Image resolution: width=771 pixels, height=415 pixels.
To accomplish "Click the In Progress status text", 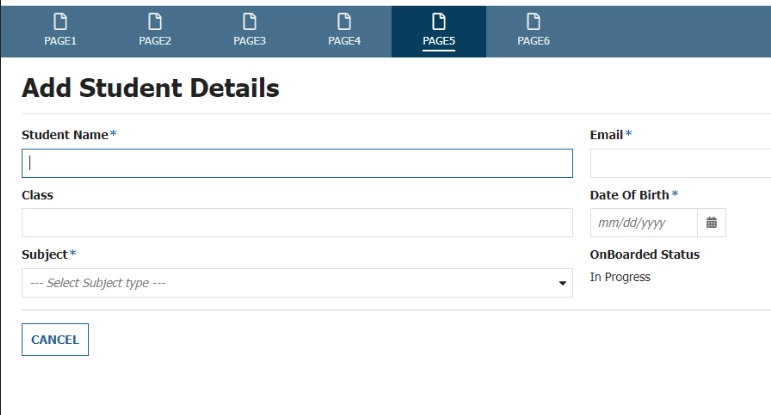I will coord(620,277).
